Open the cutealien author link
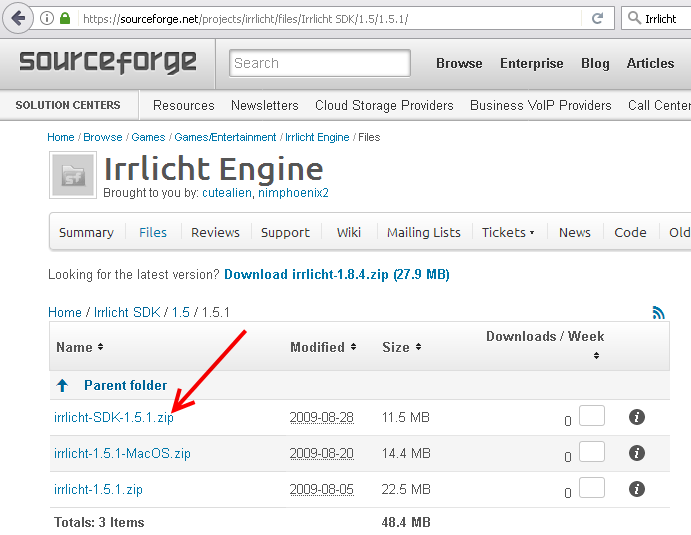691x535 pixels. 227,193
